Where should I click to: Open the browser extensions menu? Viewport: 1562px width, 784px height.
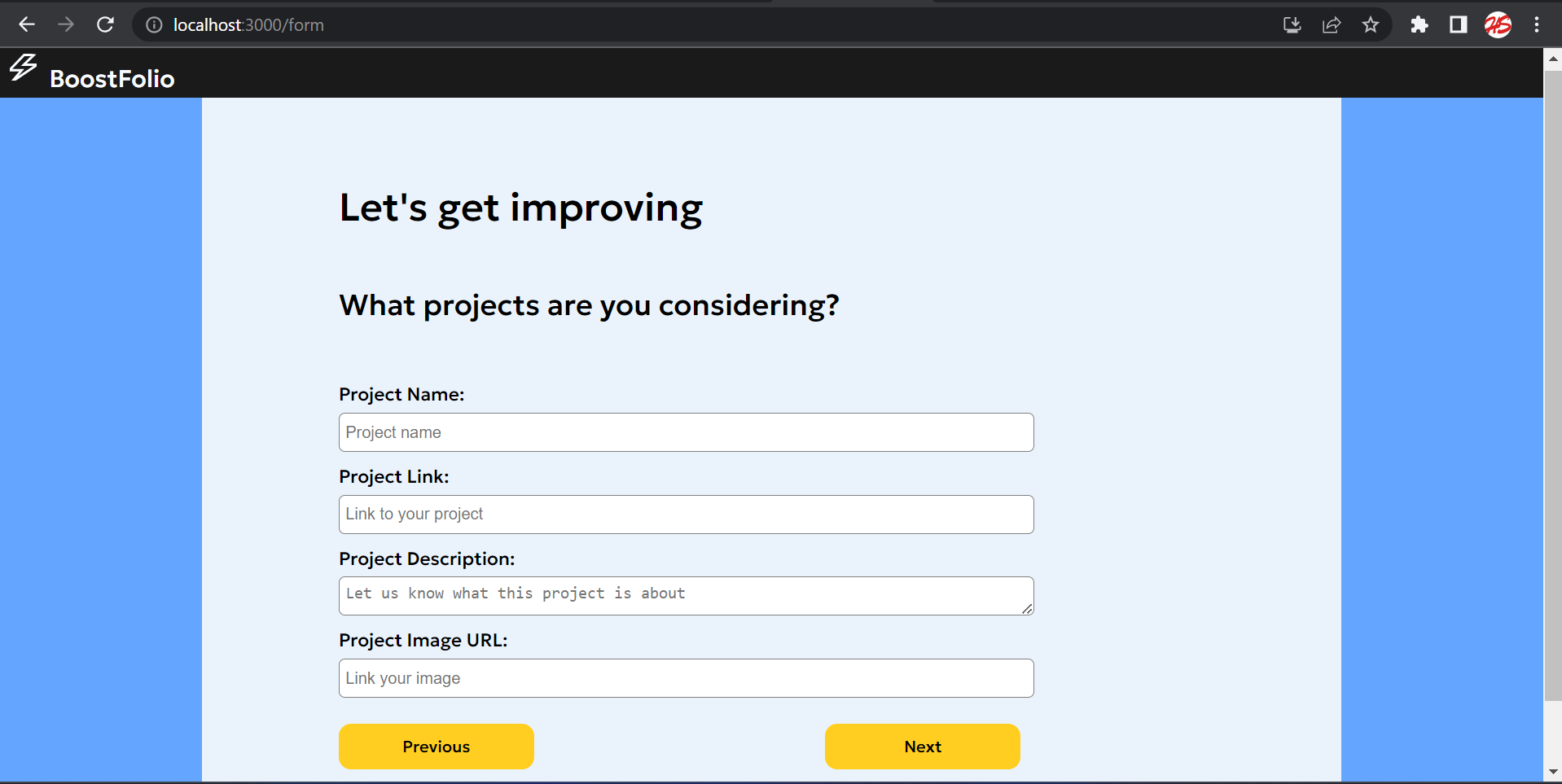[1419, 24]
